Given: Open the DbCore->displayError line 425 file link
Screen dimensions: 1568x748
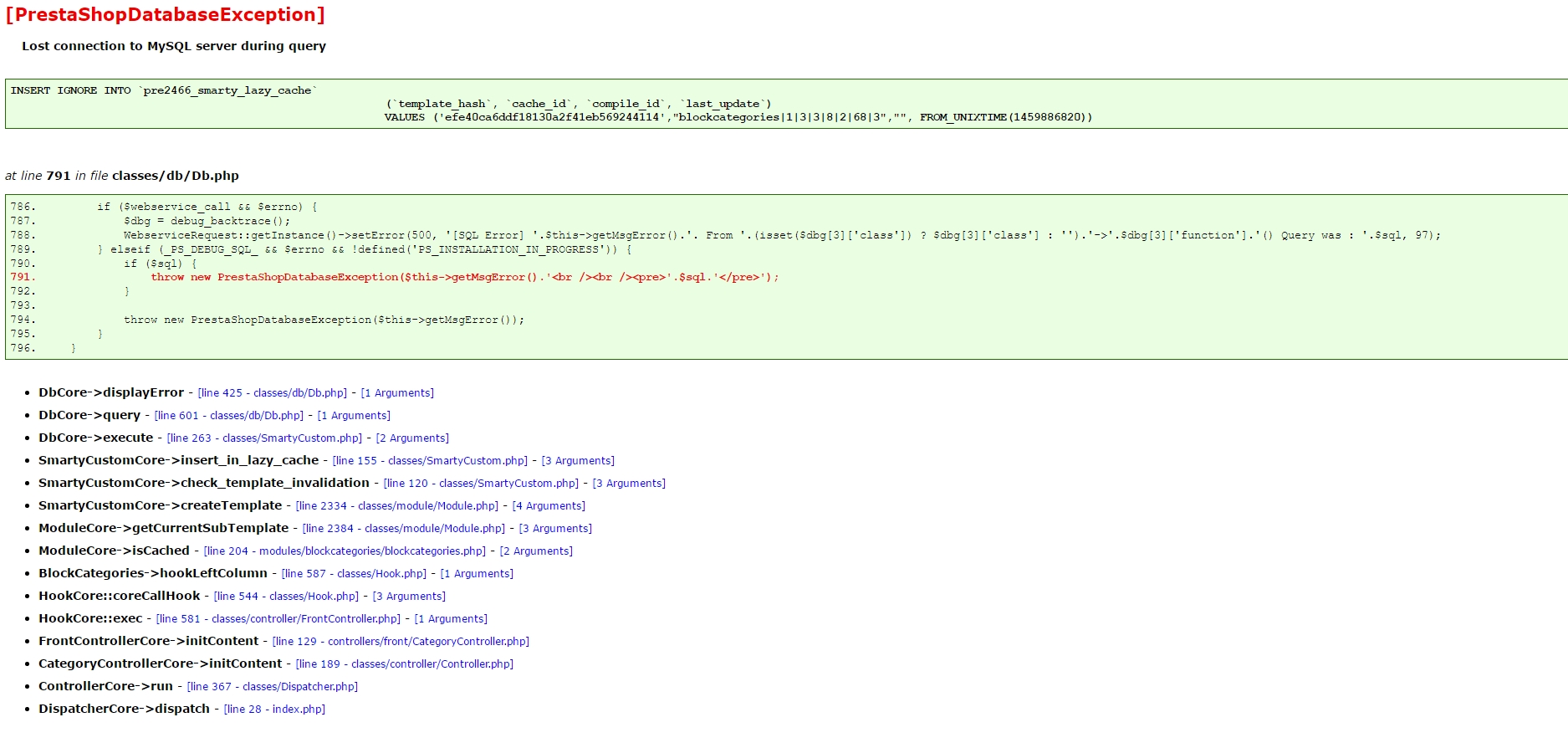Looking at the screenshot, I should click(x=273, y=393).
